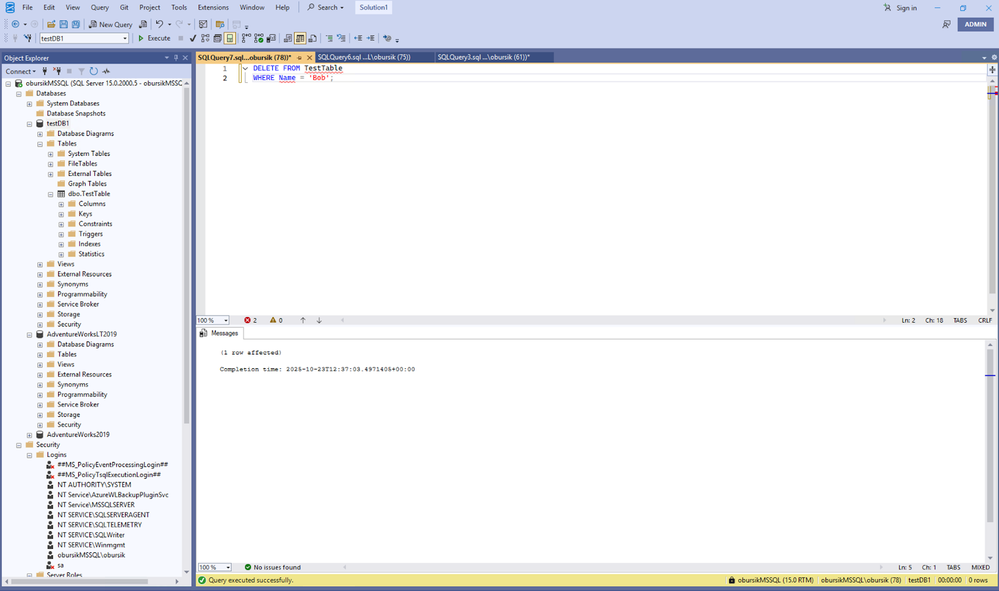Open the Query menu
Image resolution: width=999 pixels, height=591 pixels.
pos(99,7)
